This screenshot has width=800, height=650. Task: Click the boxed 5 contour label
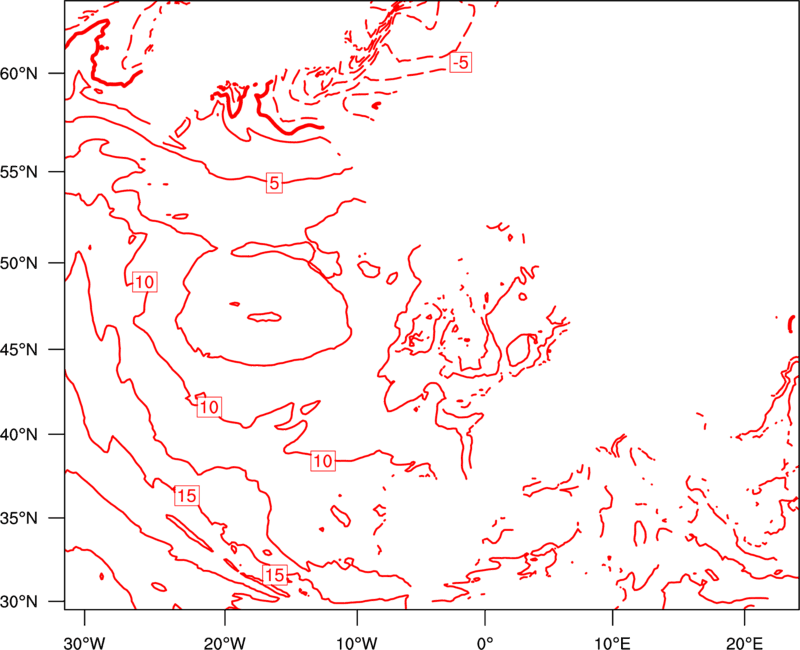[274, 183]
